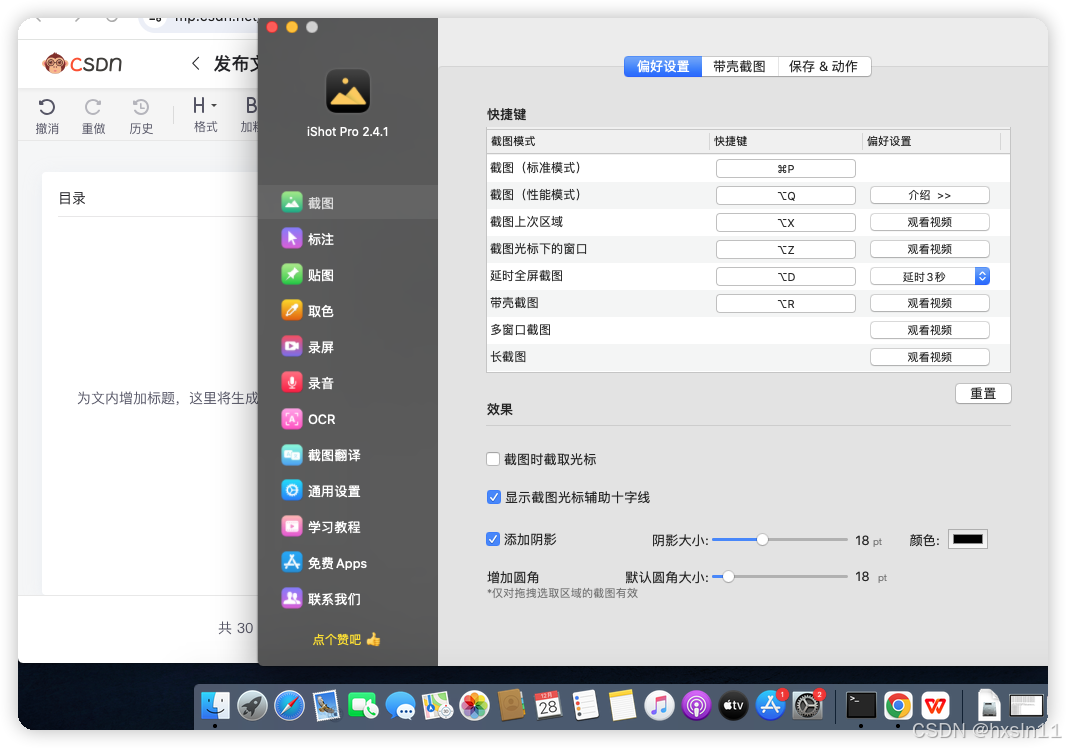The width and height of the screenshot is (1066, 748).
Task: Click the ⌥Z shortcut field
Action: tap(785, 249)
